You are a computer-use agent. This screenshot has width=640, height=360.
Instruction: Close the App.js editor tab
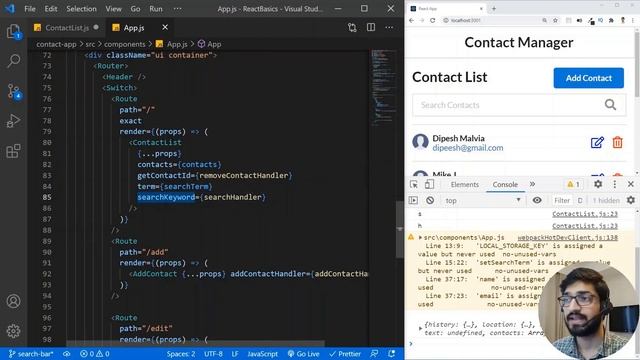tap(165, 27)
